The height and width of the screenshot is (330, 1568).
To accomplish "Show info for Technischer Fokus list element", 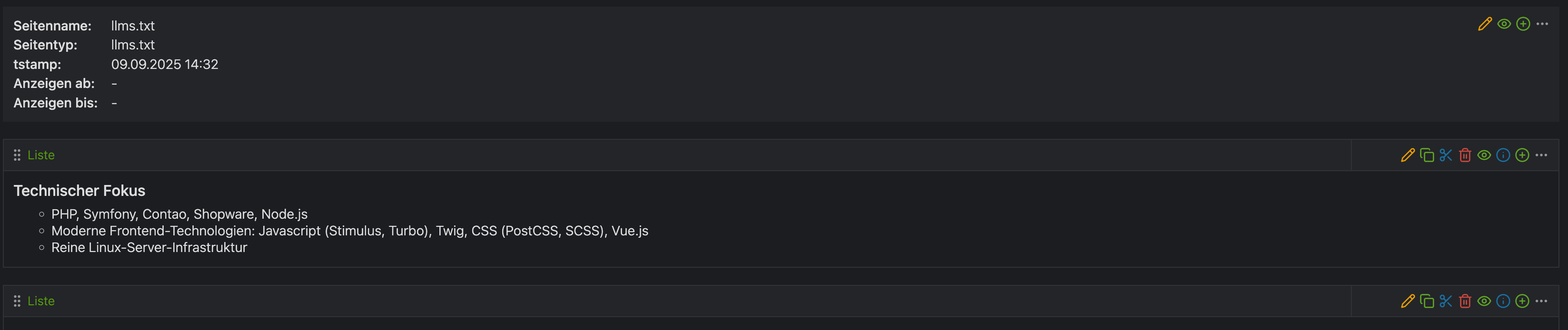I will (x=1503, y=155).
